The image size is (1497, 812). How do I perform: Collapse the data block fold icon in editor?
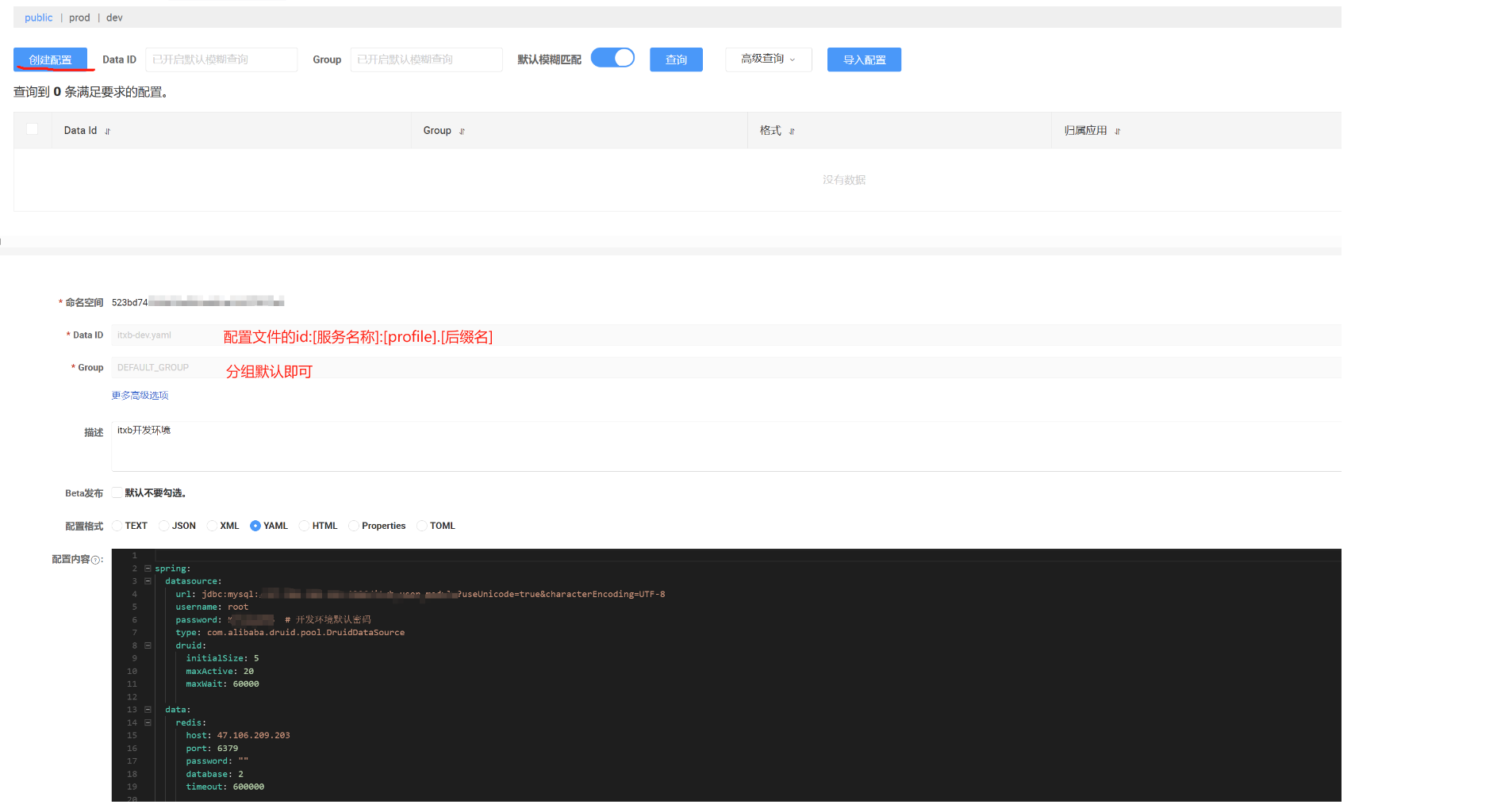148,710
